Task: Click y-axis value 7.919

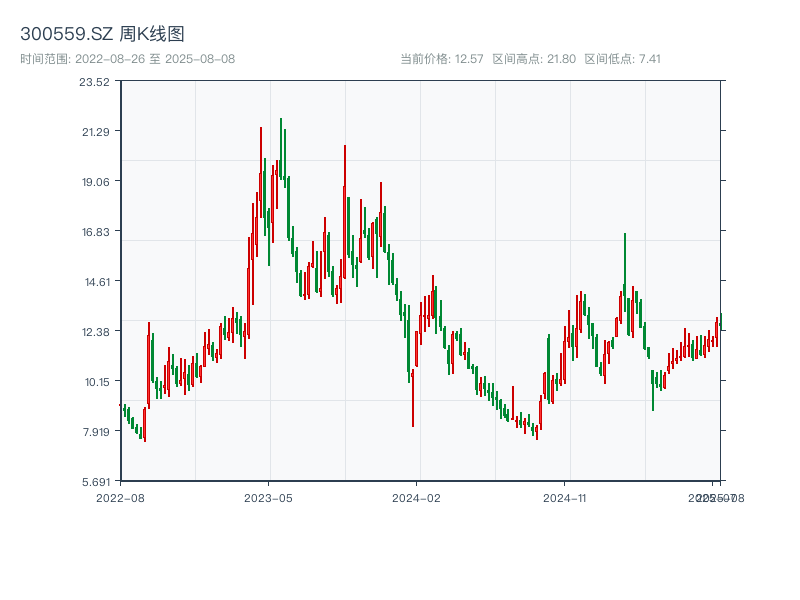Action: [x=96, y=432]
